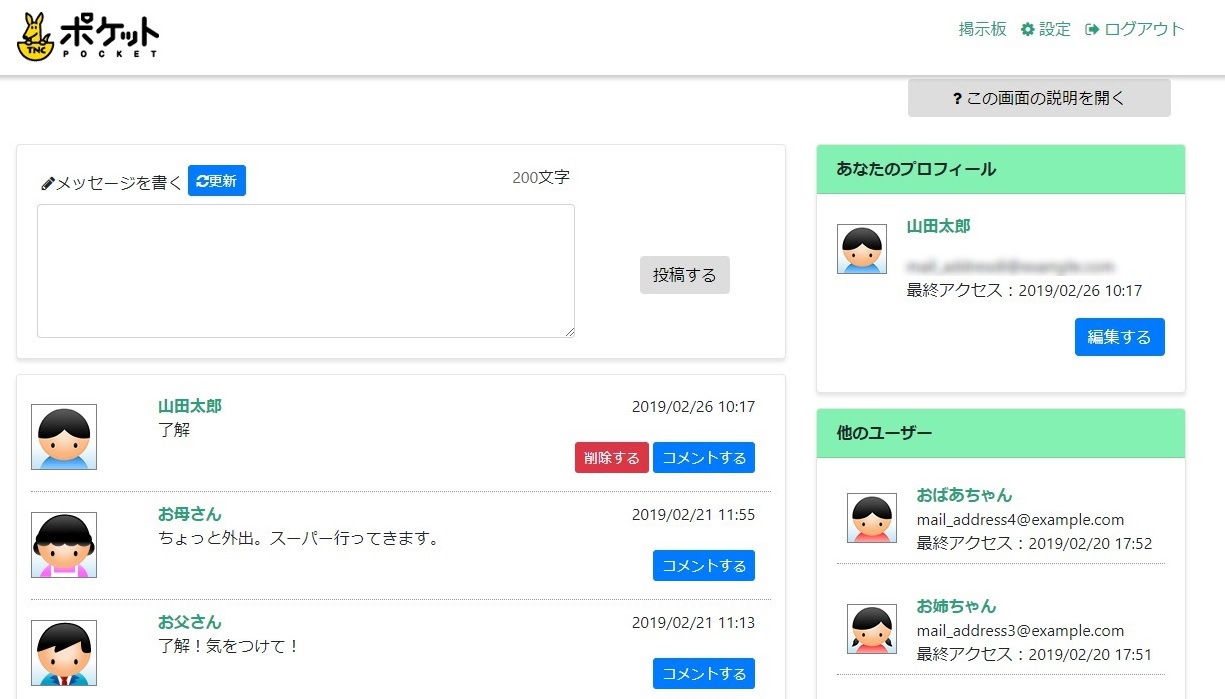Screen dimensions: 1225x699
Task: Open 山田太郎's name link on his post
Action: point(189,406)
